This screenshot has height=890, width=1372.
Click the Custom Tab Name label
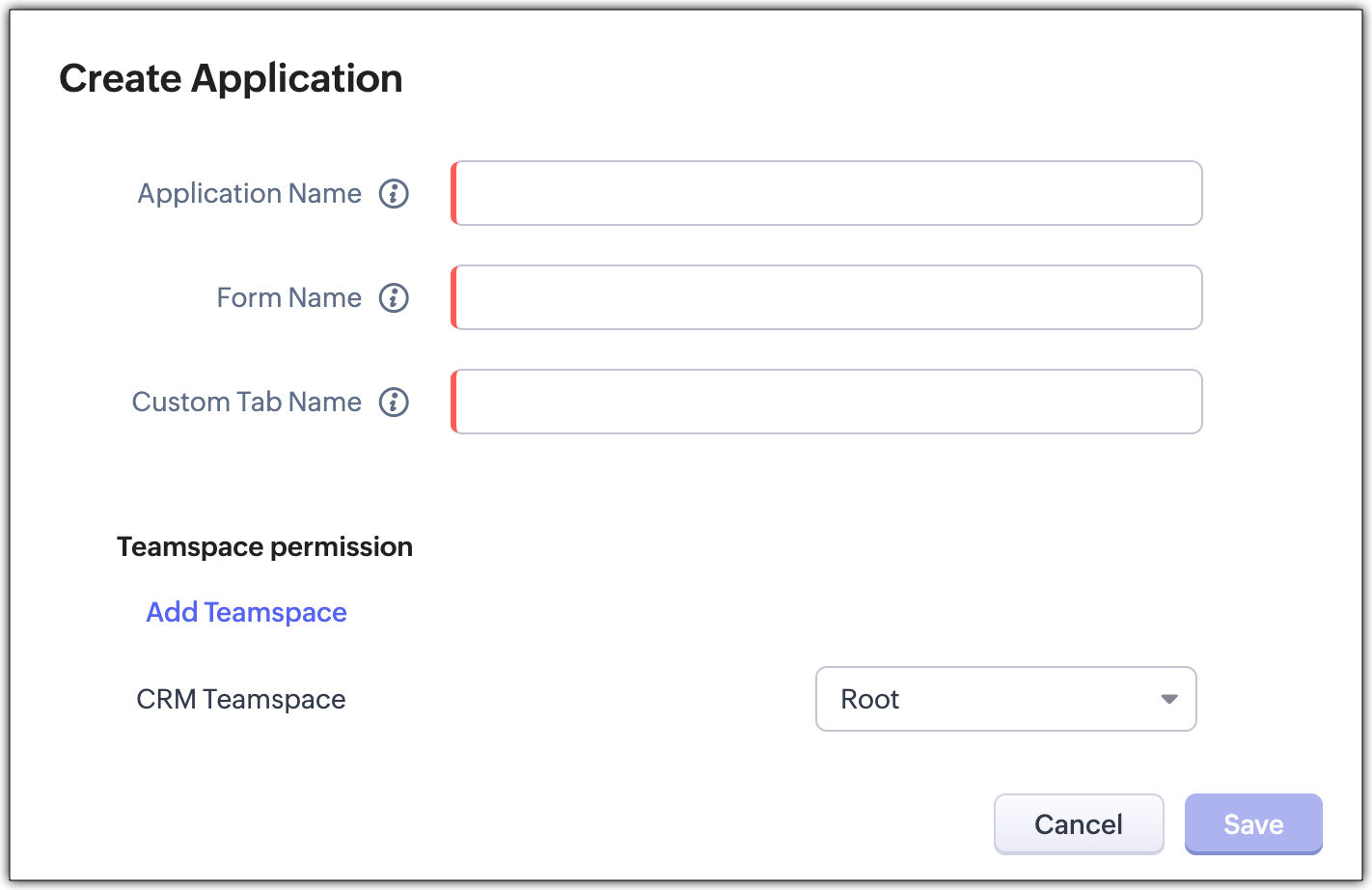(246, 402)
